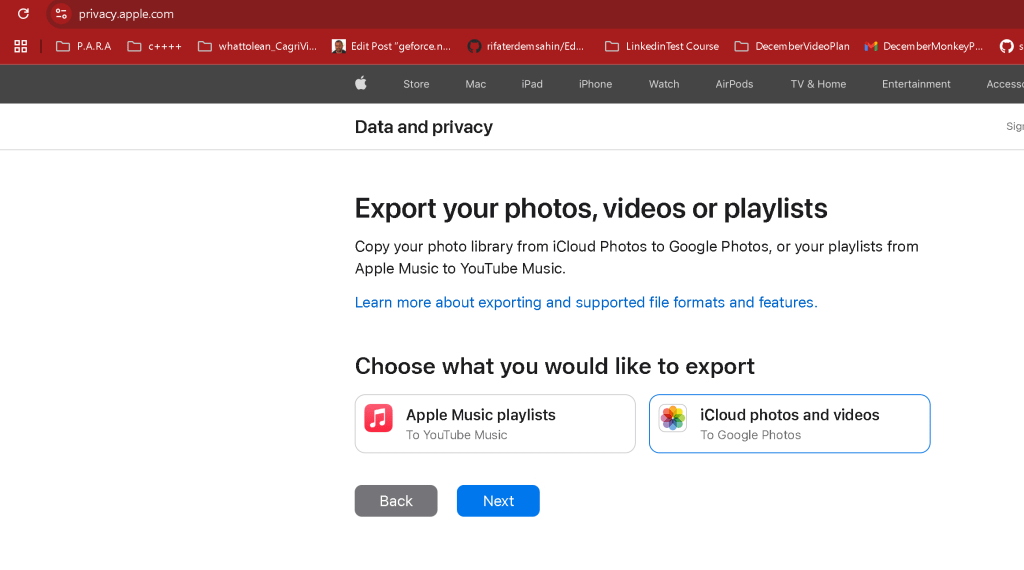This screenshot has height=570, width=1024.
Task: Go to Apple home via the Apple logo
Action: click(x=360, y=84)
